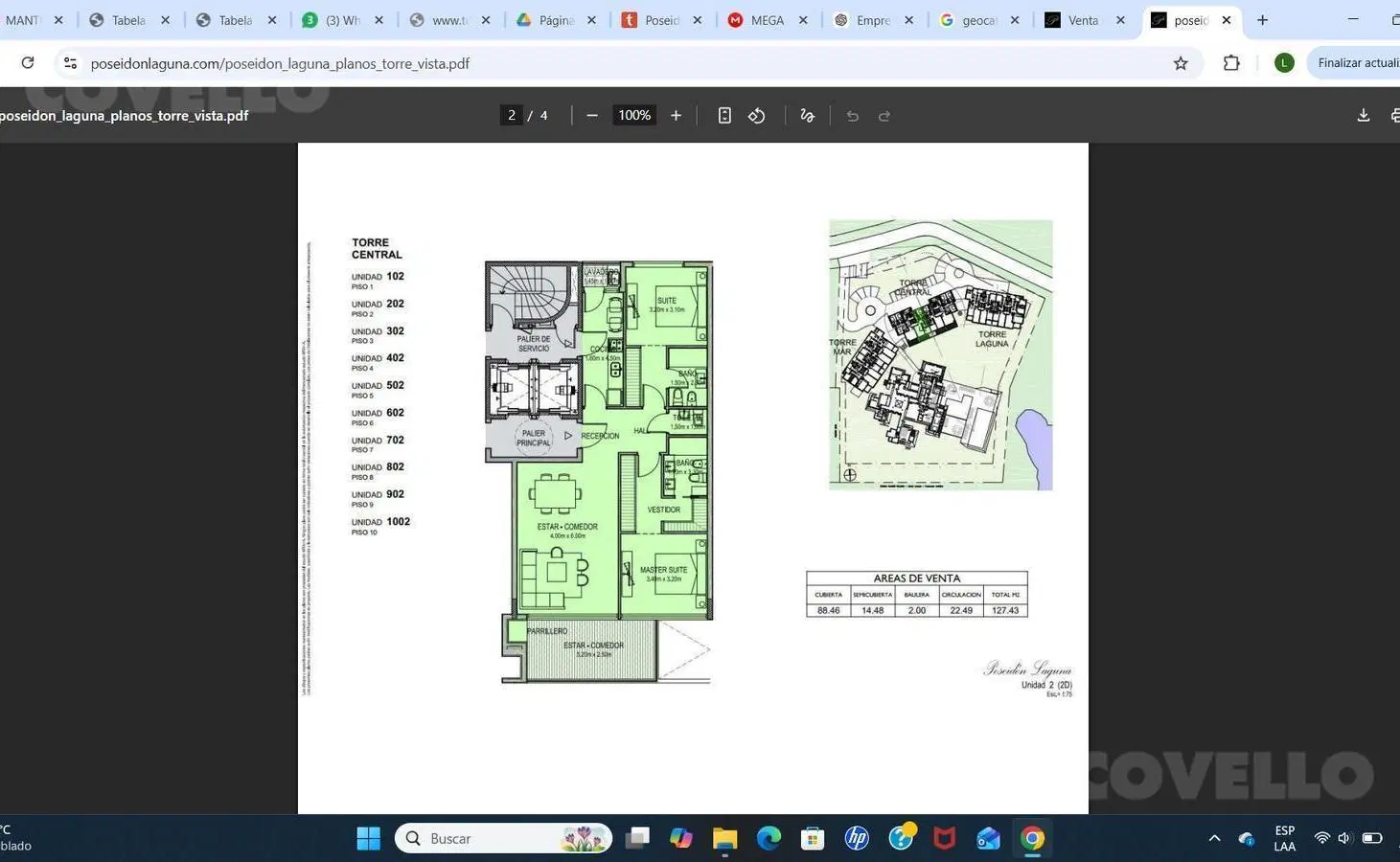Open File Explorer from the taskbar

click(724, 838)
